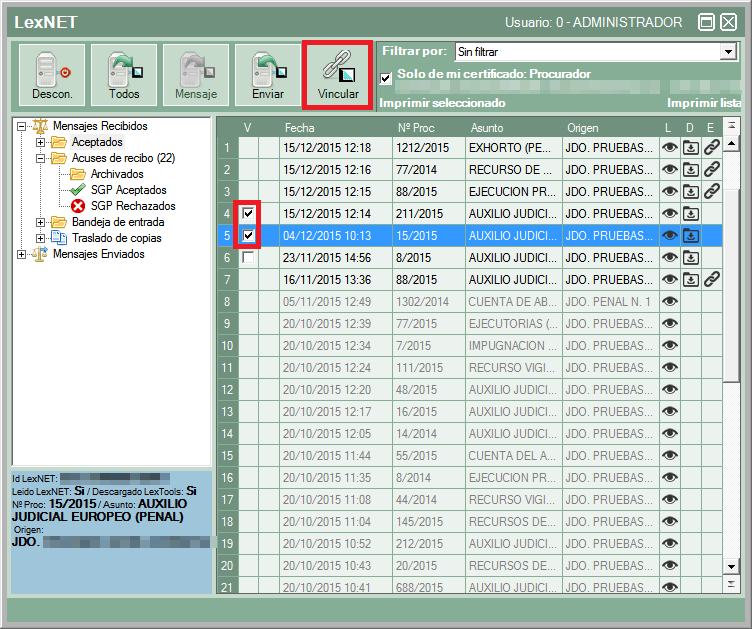Expand the Mensajes Enviados tree node
The width and height of the screenshot is (752, 629).
22,254
